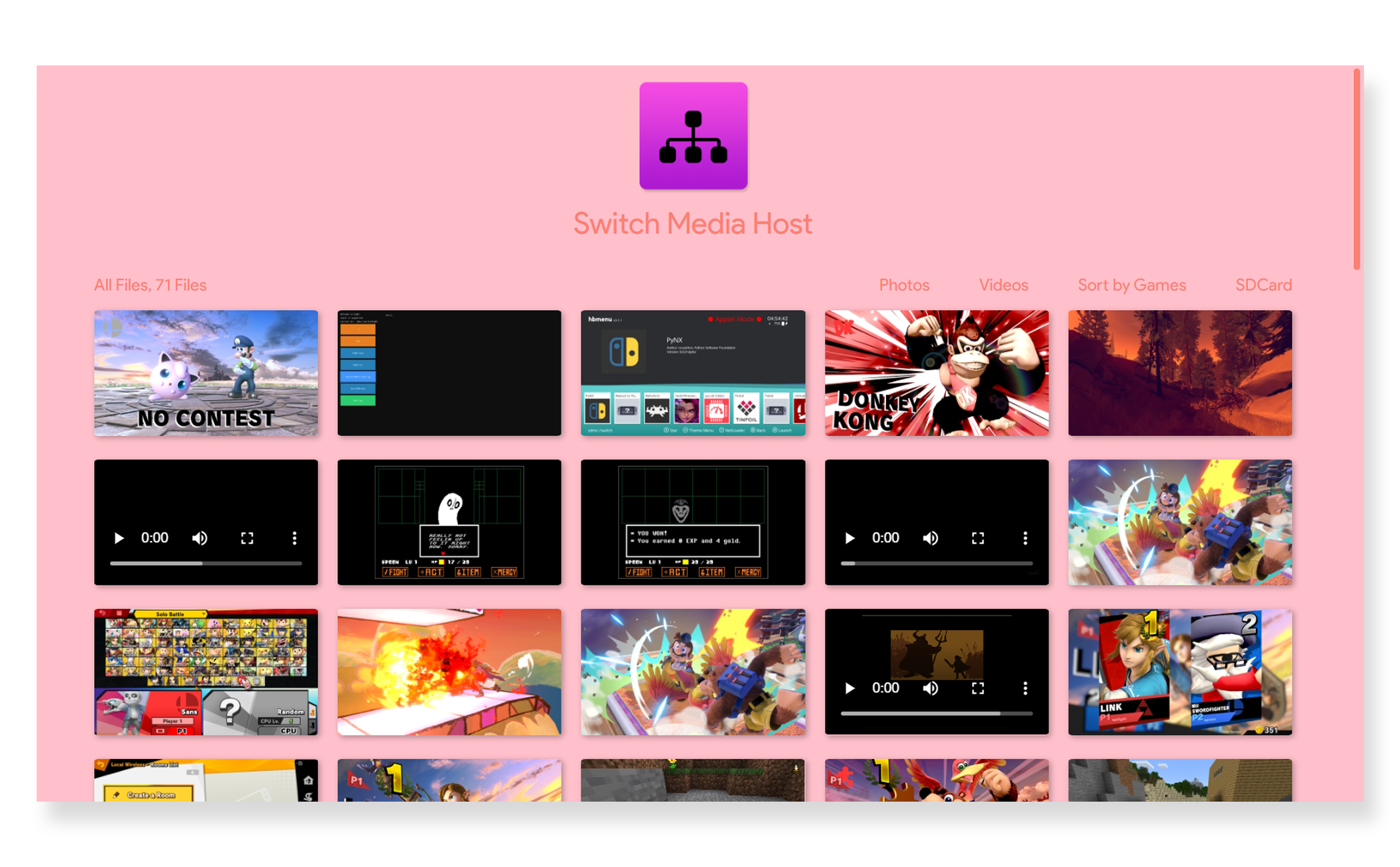
Task: Open the Solo Battle character select screenshot
Action: [206, 672]
